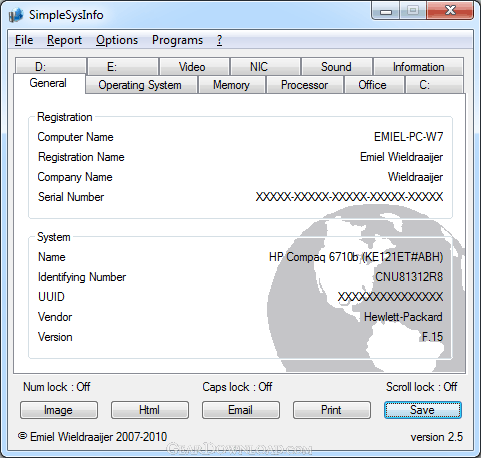Click the Save button
The height and width of the screenshot is (458, 481).
tap(423, 410)
